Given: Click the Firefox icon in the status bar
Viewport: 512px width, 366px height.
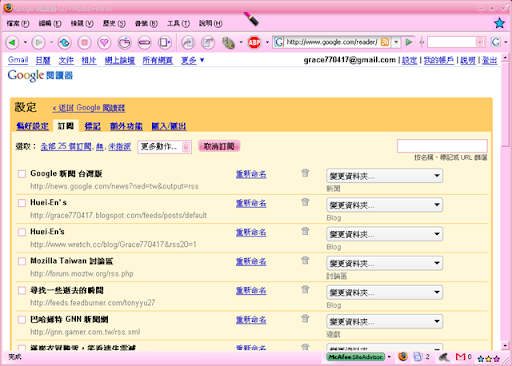Looking at the screenshot, I should [x=403, y=357].
